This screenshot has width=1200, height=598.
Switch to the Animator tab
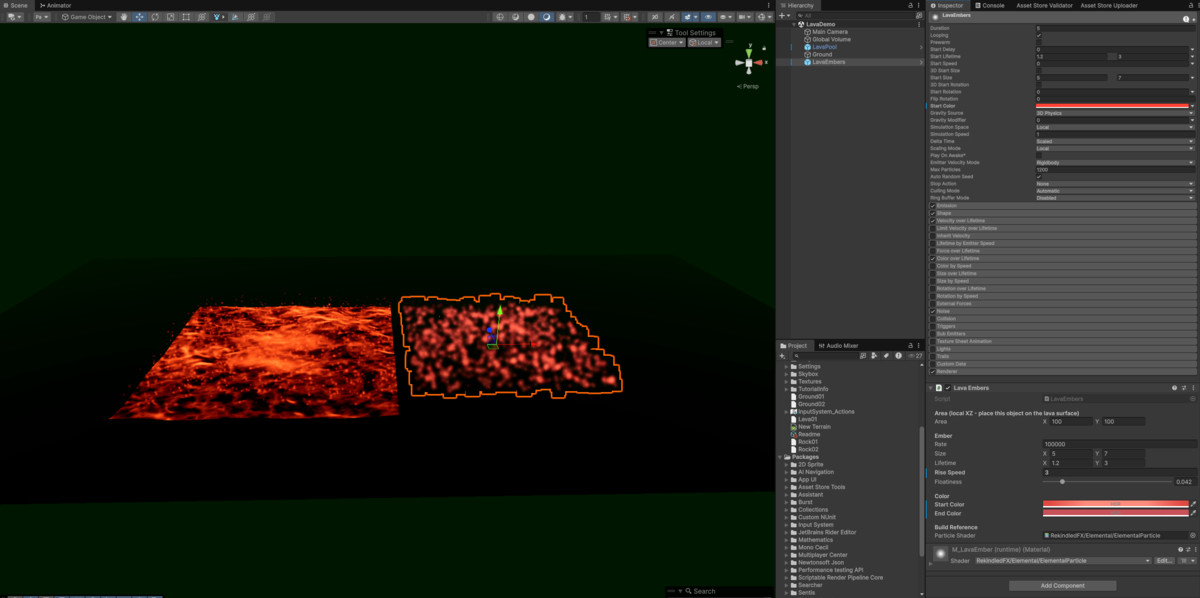(56, 5)
